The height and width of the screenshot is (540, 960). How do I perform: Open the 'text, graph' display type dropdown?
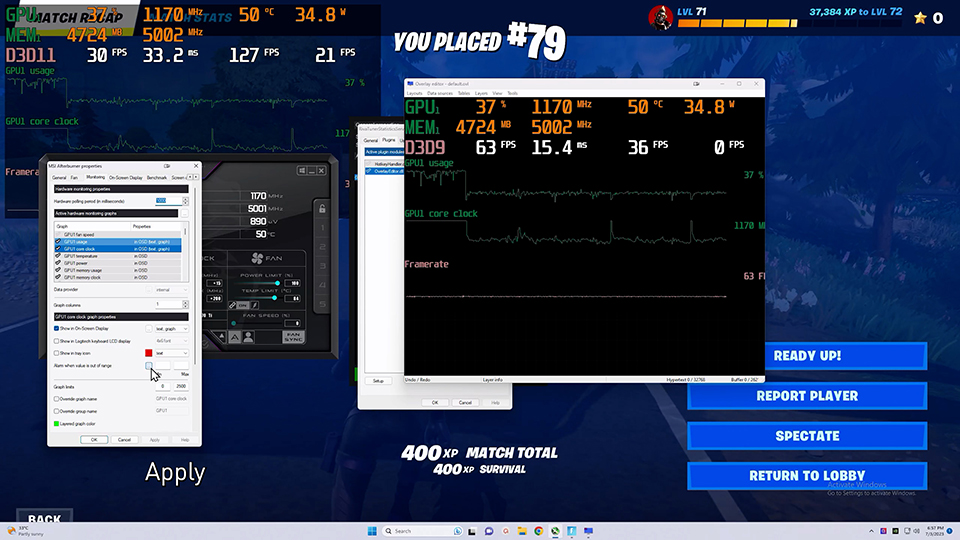point(171,329)
